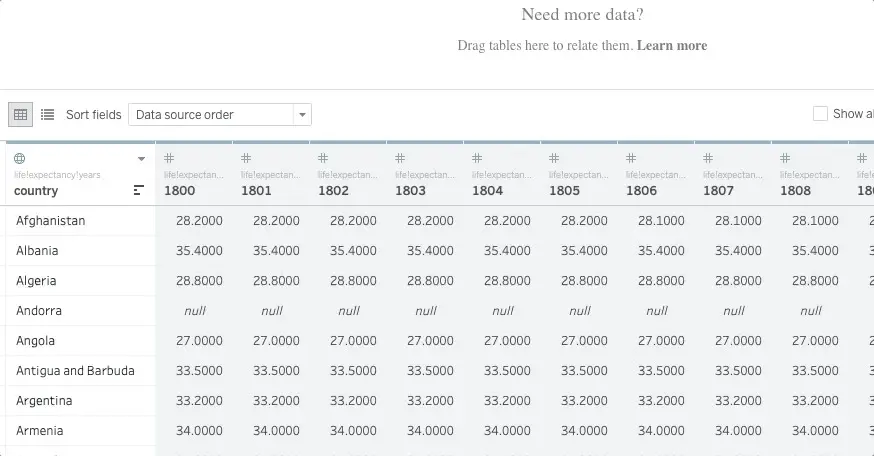The image size is (874, 456).
Task: Click the null value for Andorra in 1802
Action: coord(349,311)
